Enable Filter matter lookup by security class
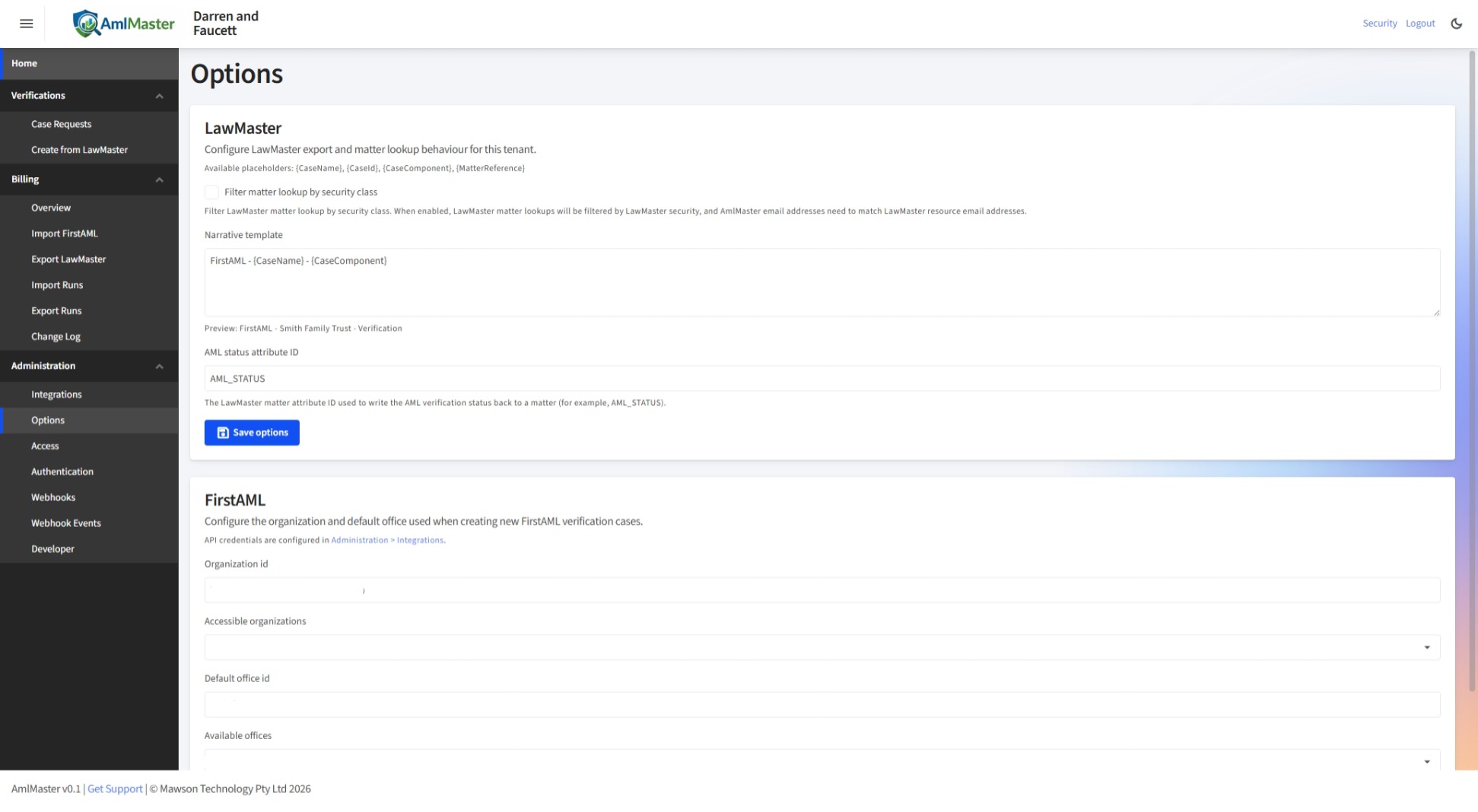 coord(212,192)
